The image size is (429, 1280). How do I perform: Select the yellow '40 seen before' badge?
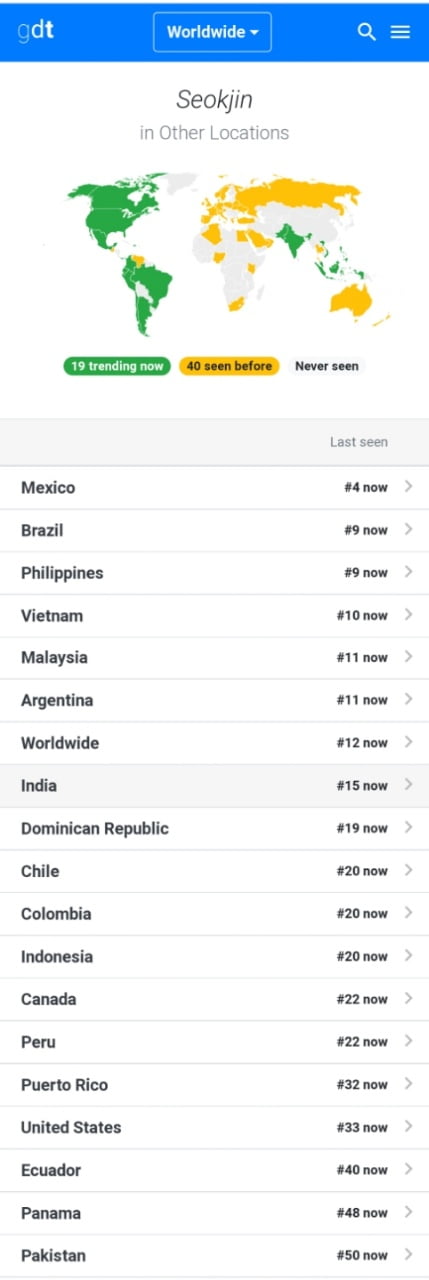click(229, 366)
